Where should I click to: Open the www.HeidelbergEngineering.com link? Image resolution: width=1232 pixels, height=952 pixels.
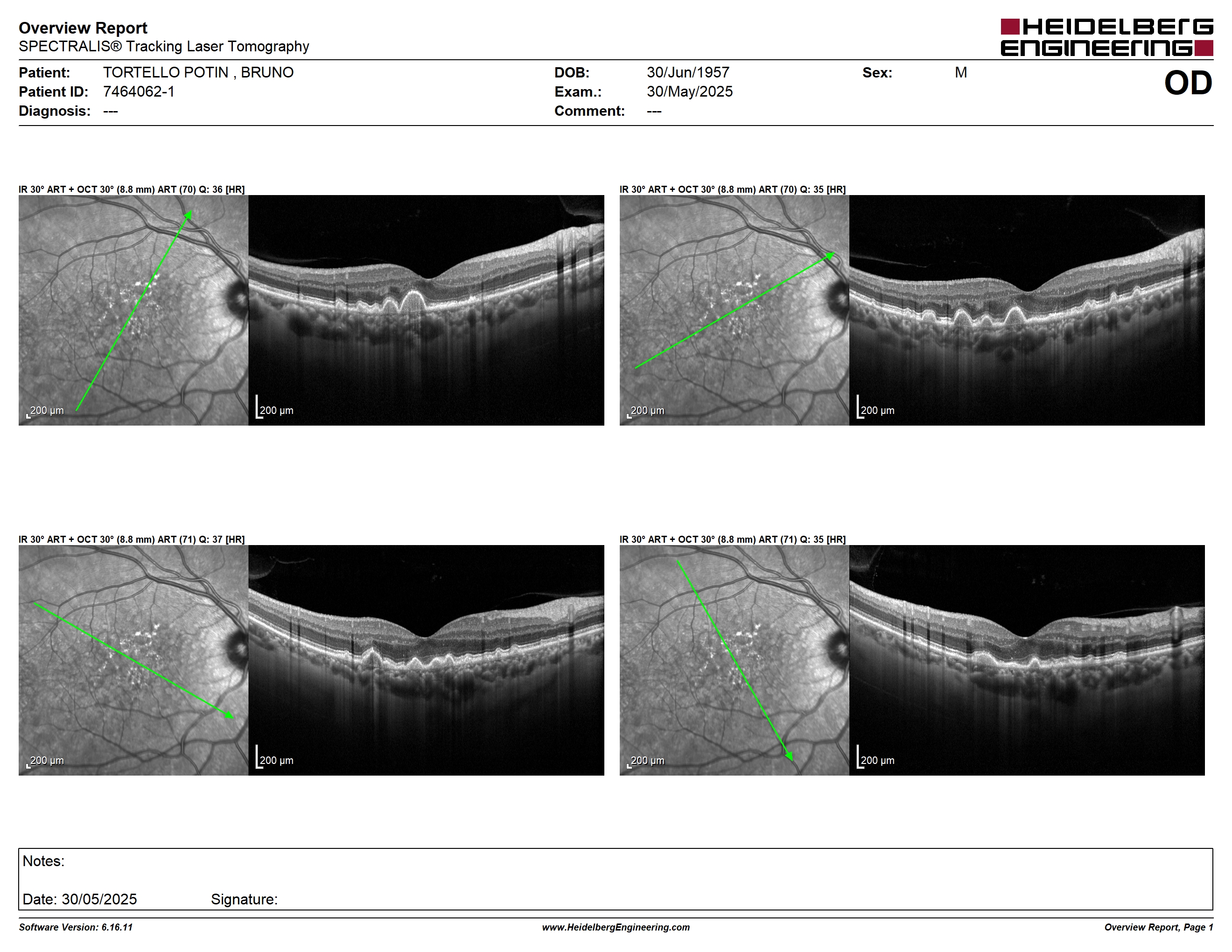(x=616, y=927)
